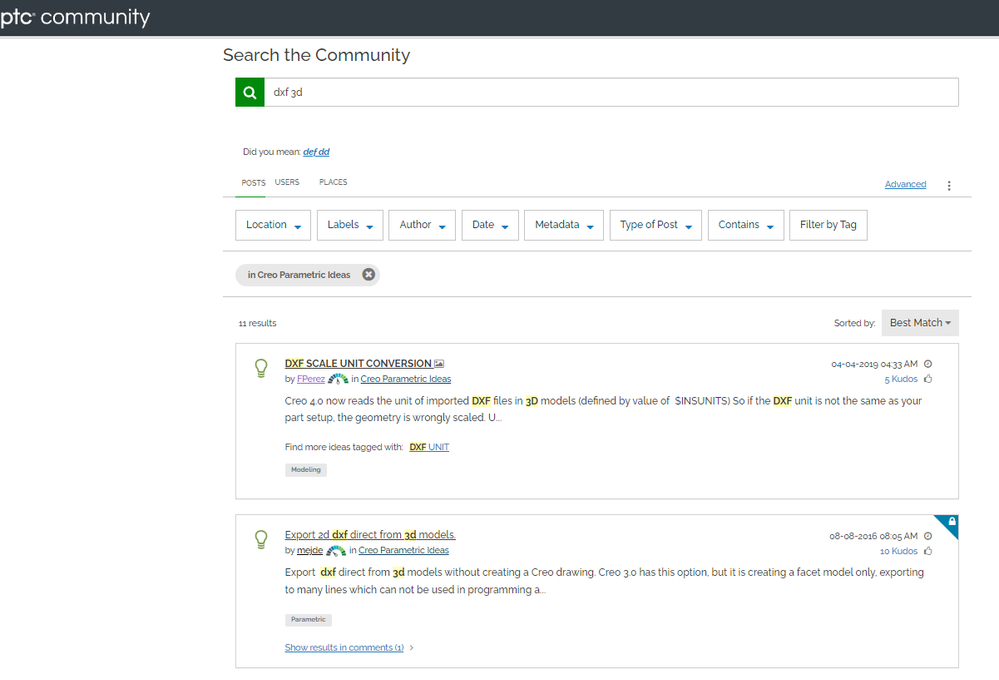Image resolution: width=999 pixels, height=680 pixels.
Task: Open the Export 2d dxf direct post
Action: coord(370,535)
